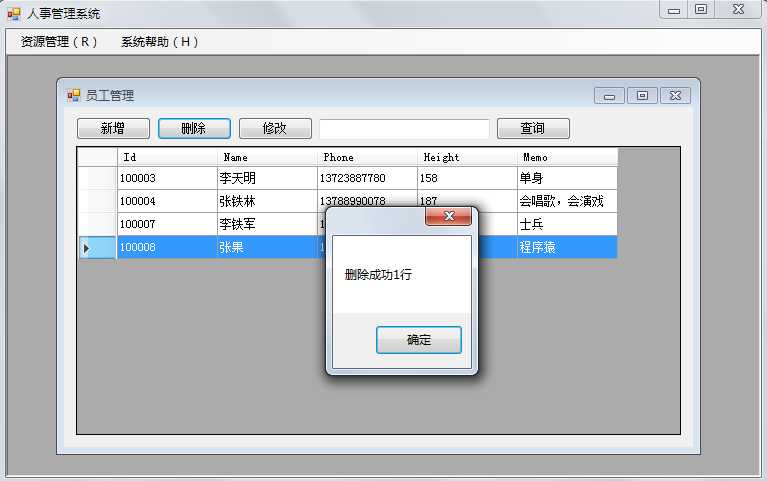Click row header of the 100008 row
Viewport: 767px width, 481px height.
(97, 247)
